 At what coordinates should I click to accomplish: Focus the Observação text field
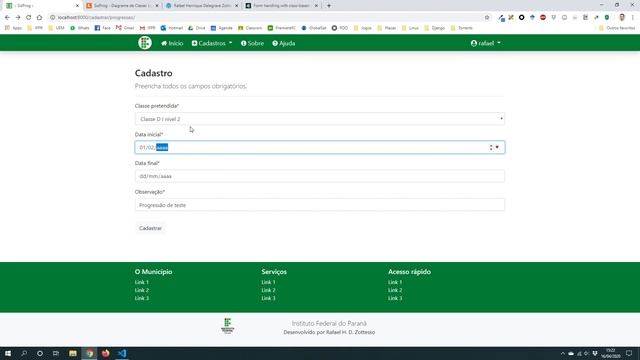coord(320,205)
